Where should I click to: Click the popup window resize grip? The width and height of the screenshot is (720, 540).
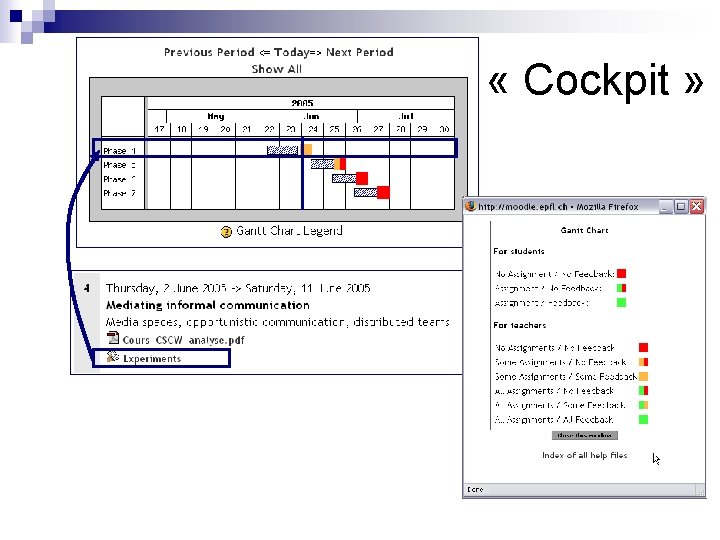point(701,492)
